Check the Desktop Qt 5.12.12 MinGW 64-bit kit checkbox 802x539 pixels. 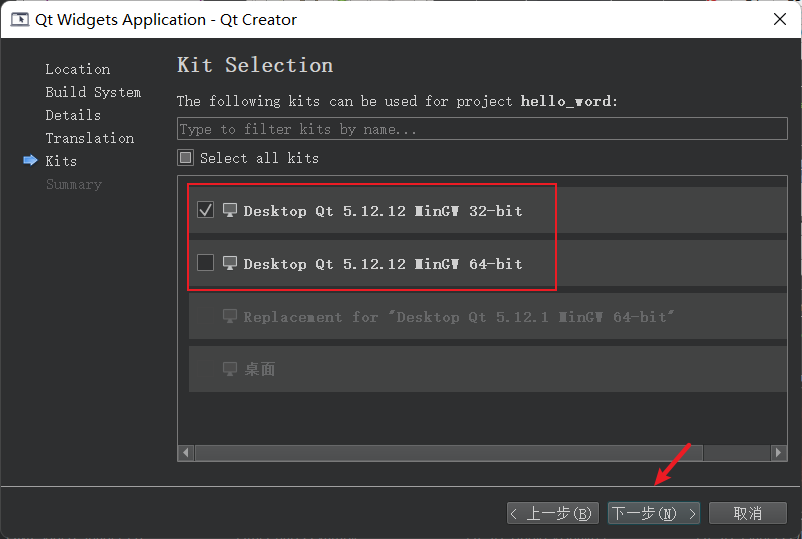coord(205,263)
